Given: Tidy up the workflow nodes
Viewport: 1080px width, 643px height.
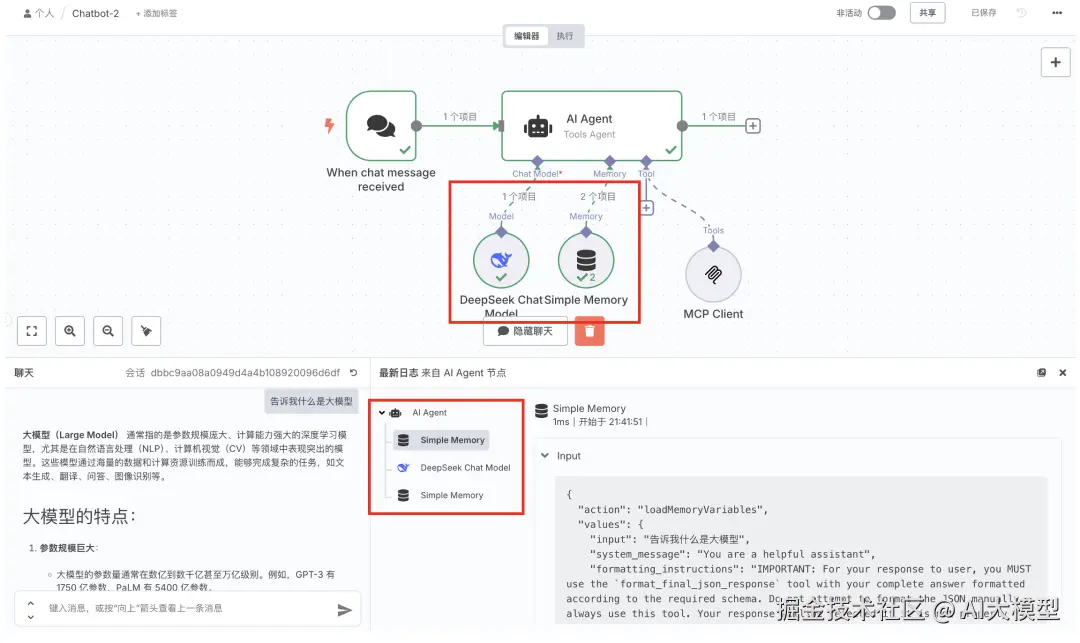Looking at the screenshot, I should 146,331.
